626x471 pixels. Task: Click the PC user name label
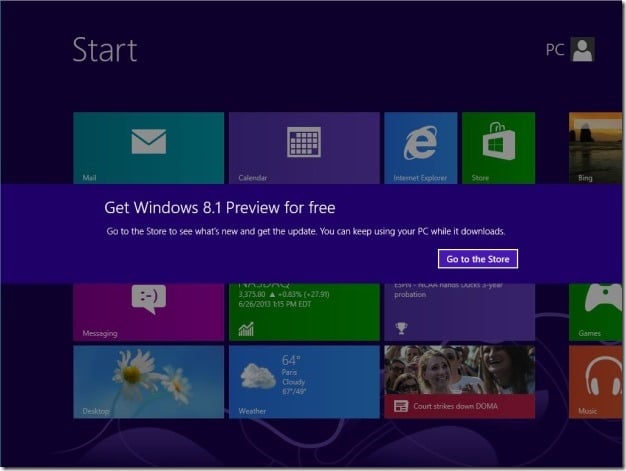(x=555, y=50)
